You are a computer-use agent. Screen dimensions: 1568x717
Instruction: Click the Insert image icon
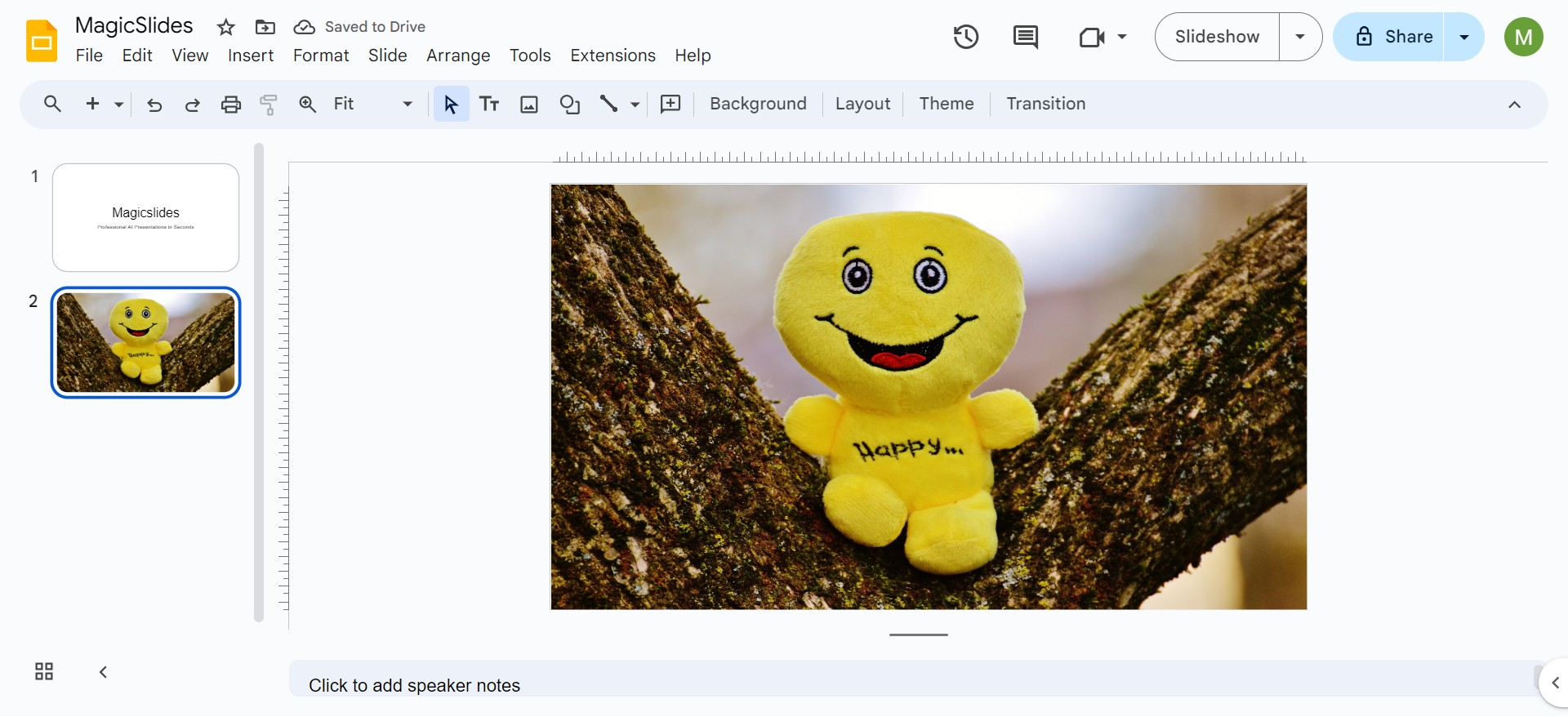pos(529,105)
